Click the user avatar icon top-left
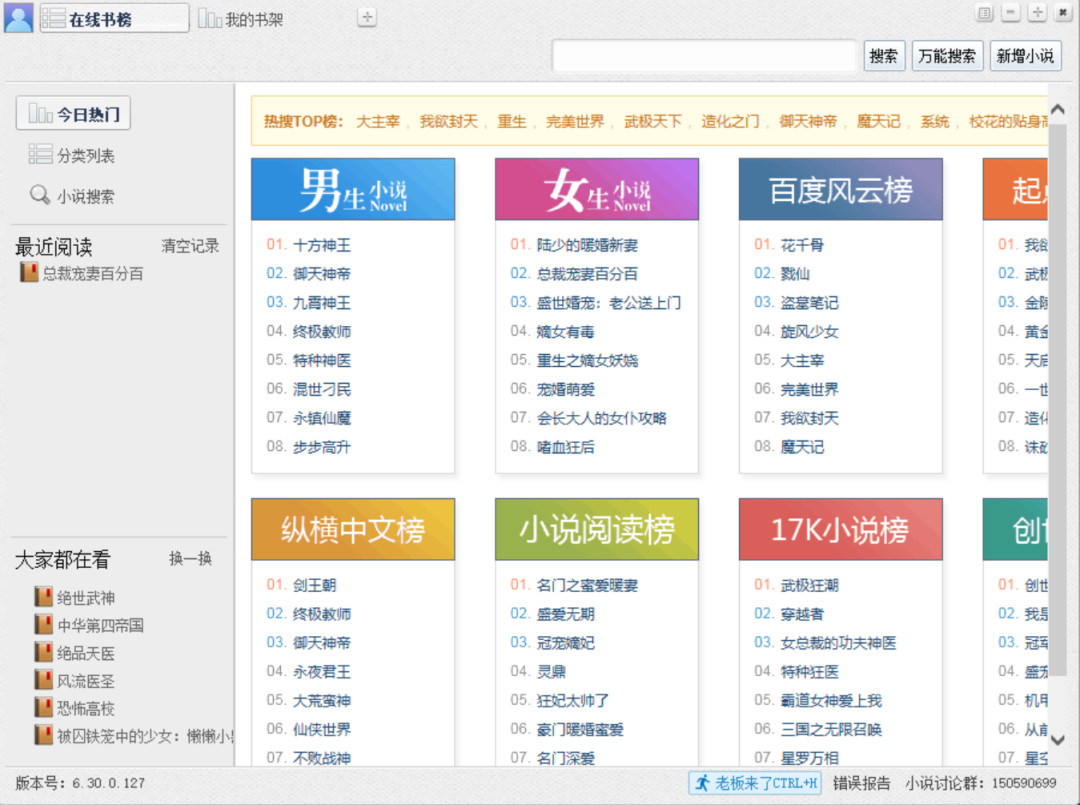Screen dimensions: 1080x805 pos(19,17)
